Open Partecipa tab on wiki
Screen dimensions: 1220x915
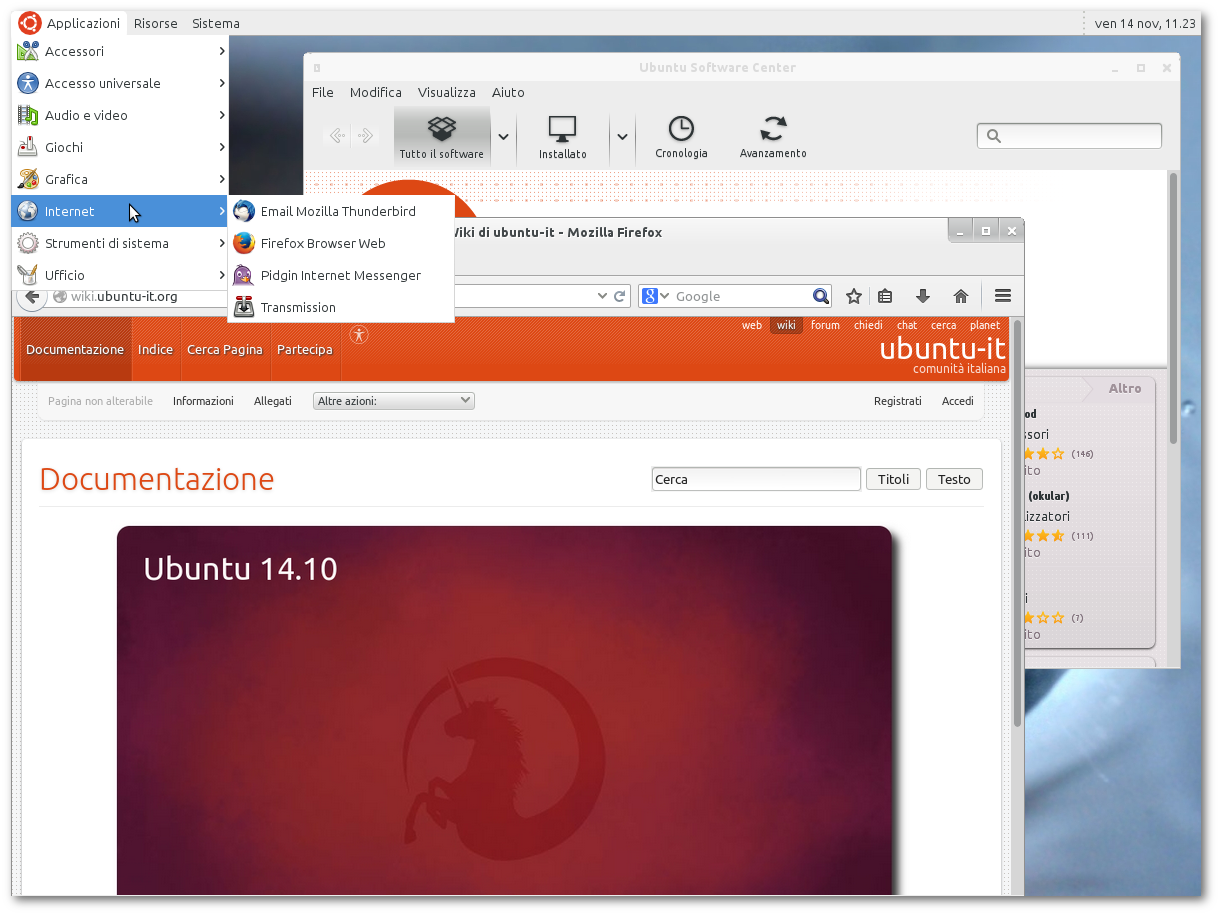coord(305,349)
